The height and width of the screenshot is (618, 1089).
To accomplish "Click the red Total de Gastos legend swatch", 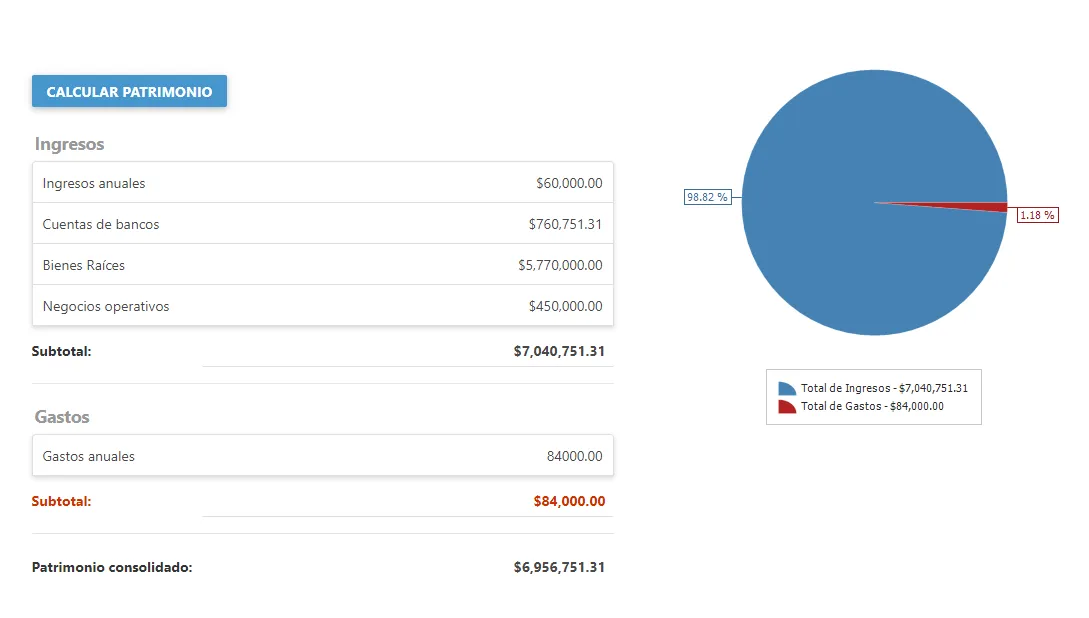I will pyautogui.click(x=786, y=405).
